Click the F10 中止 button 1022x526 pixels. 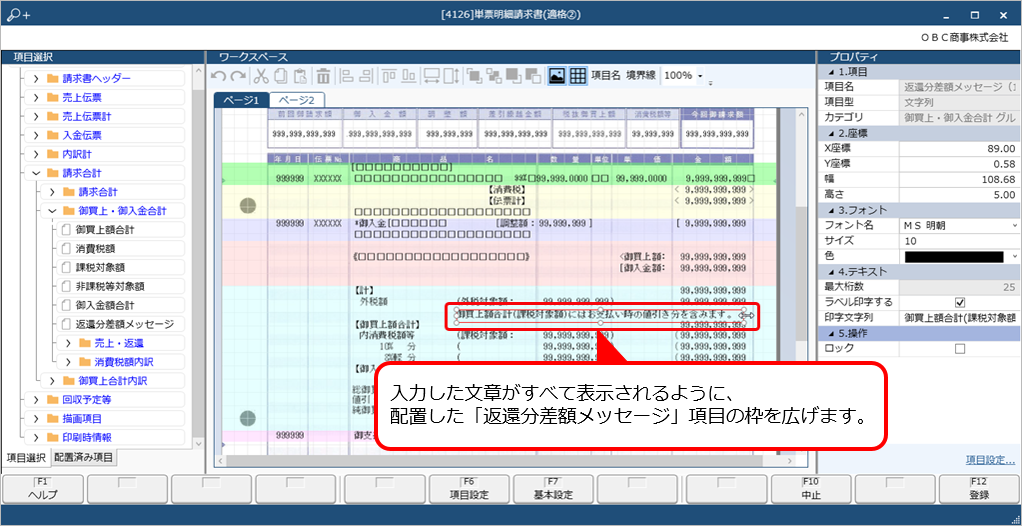pos(811,489)
